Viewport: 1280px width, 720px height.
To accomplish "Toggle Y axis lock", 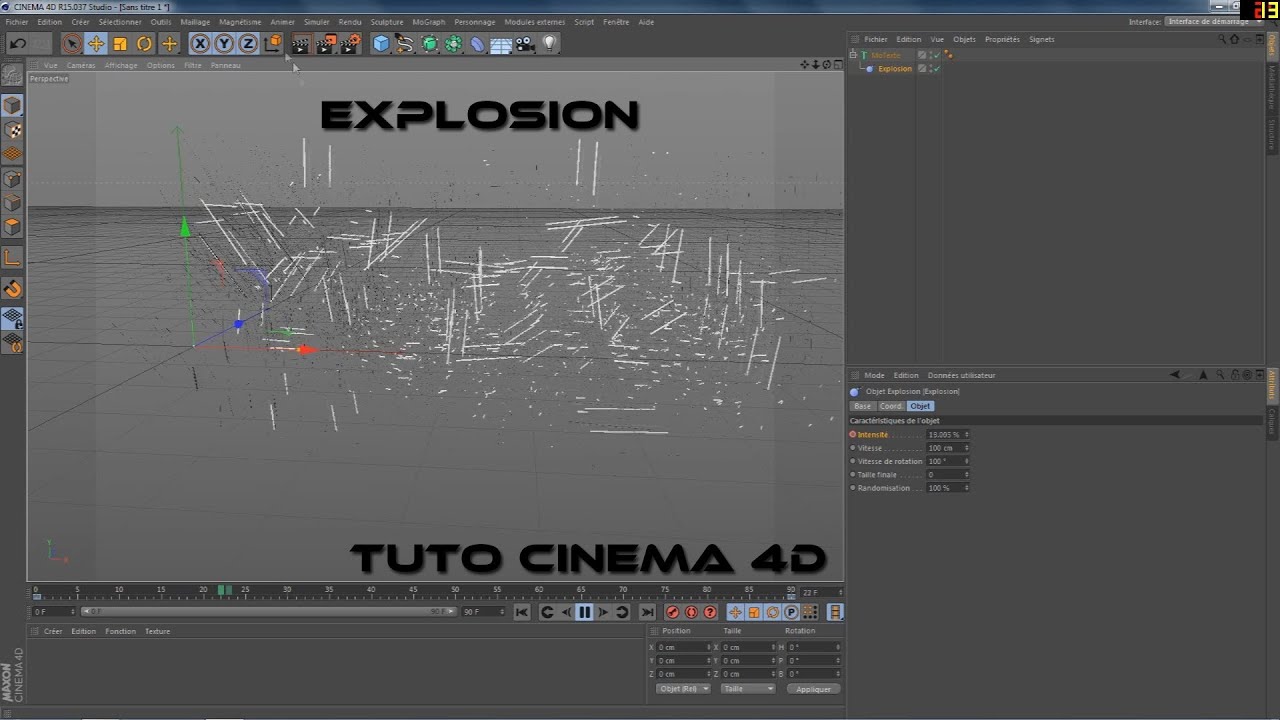I will (224, 43).
